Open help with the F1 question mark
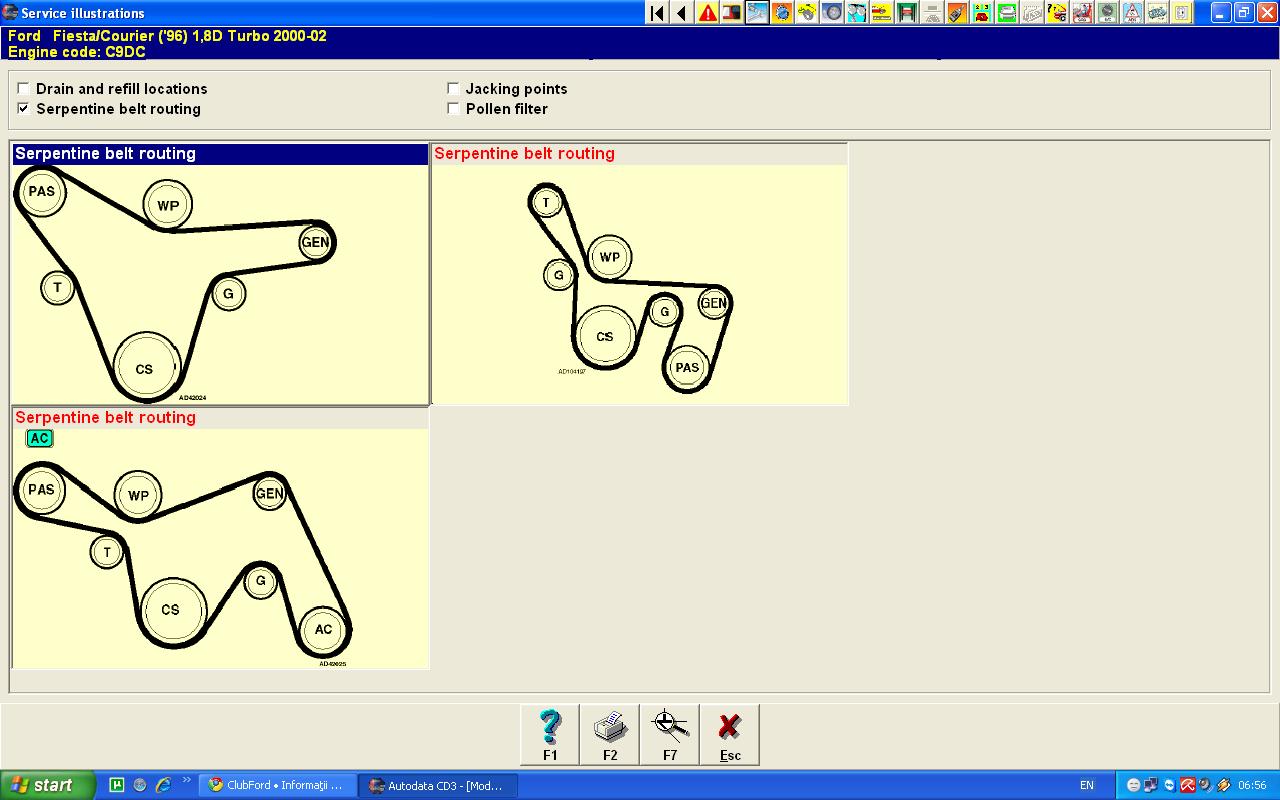The height and width of the screenshot is (800, 1280). [x=550, y=734]
